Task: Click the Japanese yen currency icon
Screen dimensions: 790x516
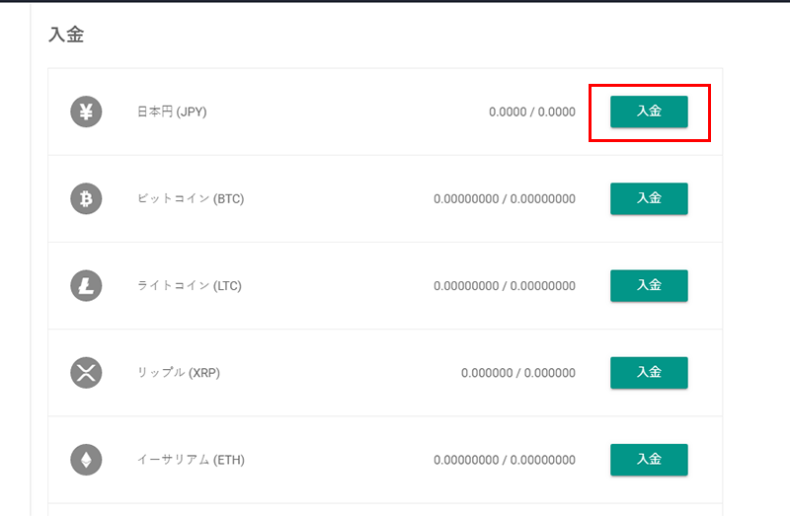Action: [x=86, y=111]
